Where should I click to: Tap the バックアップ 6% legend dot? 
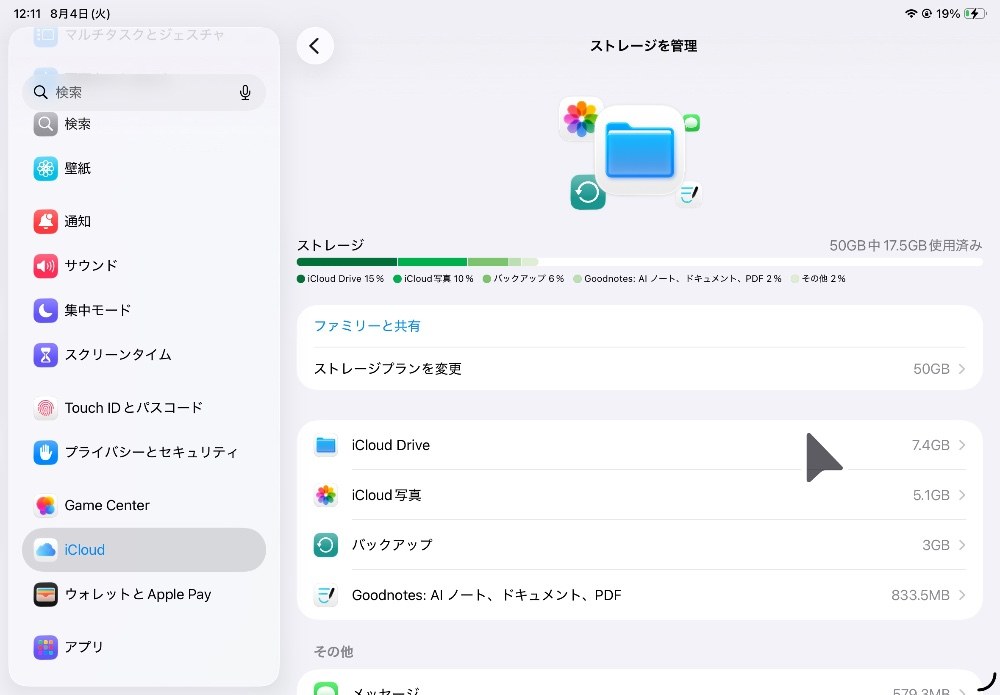487,279
